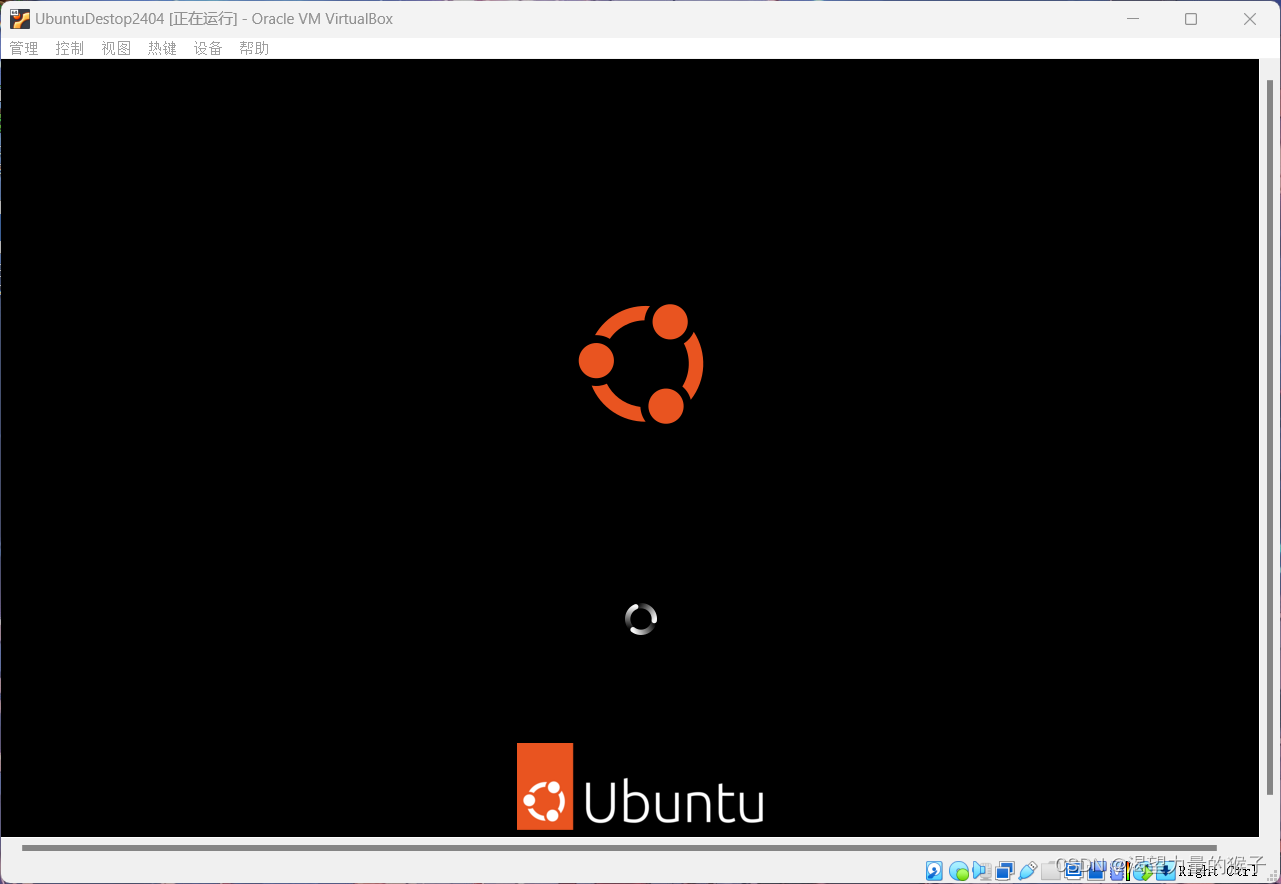1281x884 pixels.
Task: Click the USB devices status icon
Action: click(1028, 871)
